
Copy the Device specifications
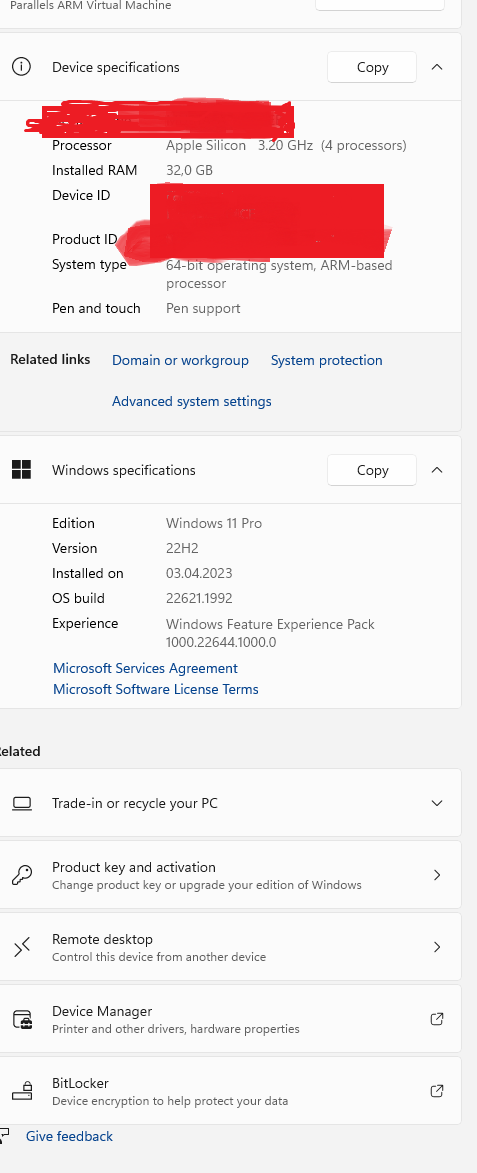click(372, 67)
